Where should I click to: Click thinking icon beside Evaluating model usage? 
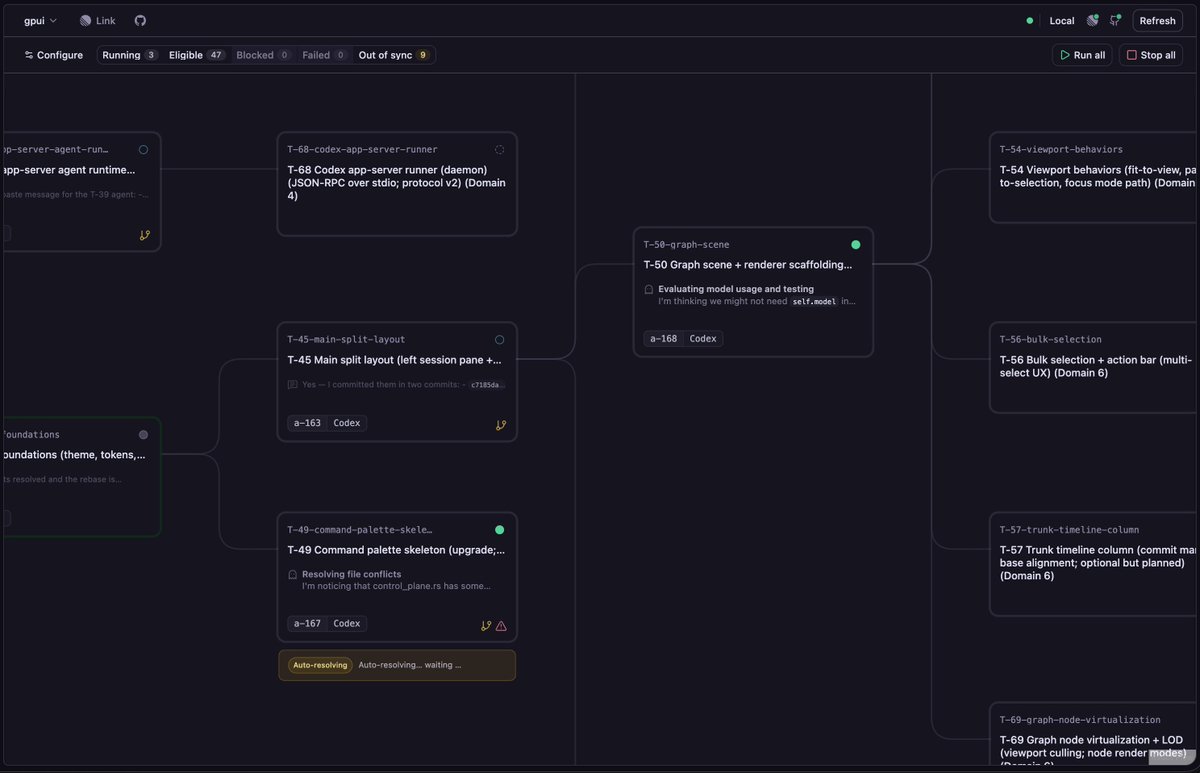pyautogui.click(x=649, y=289)
